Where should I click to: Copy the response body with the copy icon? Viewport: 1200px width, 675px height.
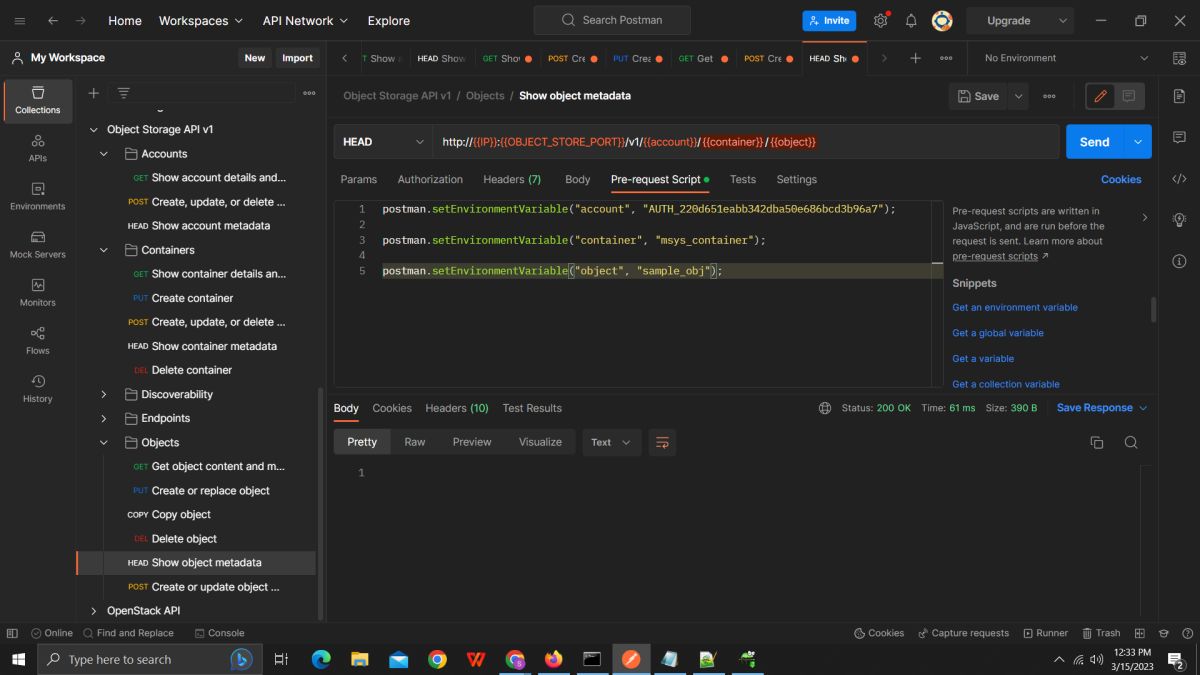click(1097, 442)
